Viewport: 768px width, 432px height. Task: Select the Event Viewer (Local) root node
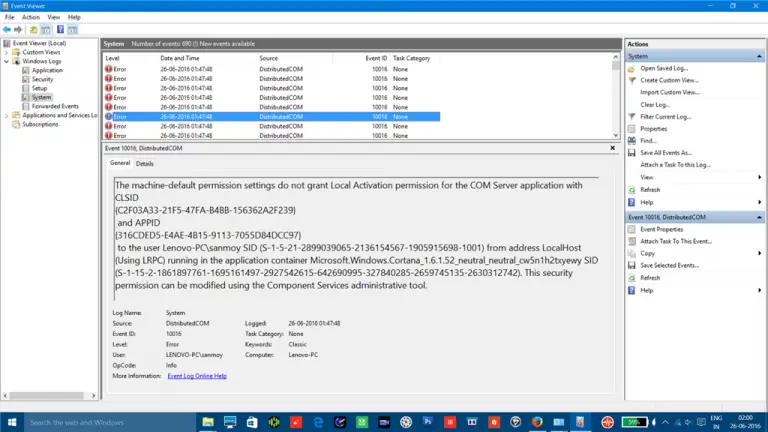[x=39, y=43]
